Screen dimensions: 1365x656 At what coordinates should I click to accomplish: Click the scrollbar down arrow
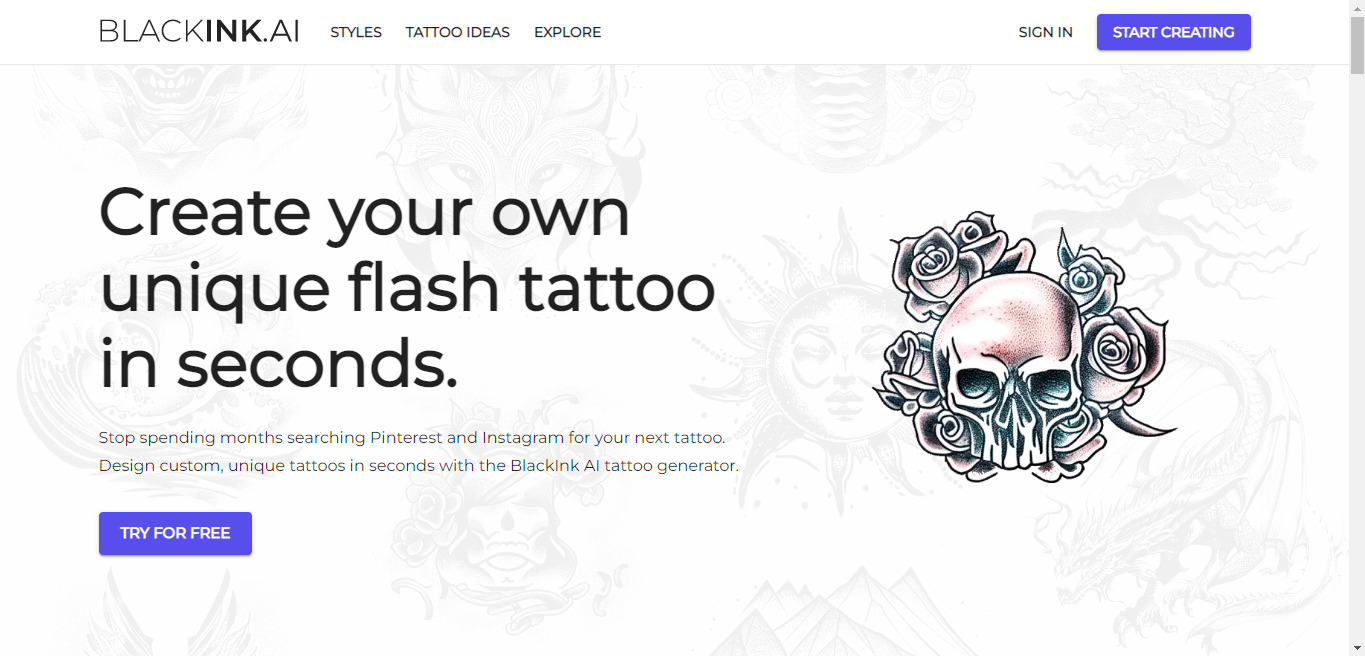1357,648
